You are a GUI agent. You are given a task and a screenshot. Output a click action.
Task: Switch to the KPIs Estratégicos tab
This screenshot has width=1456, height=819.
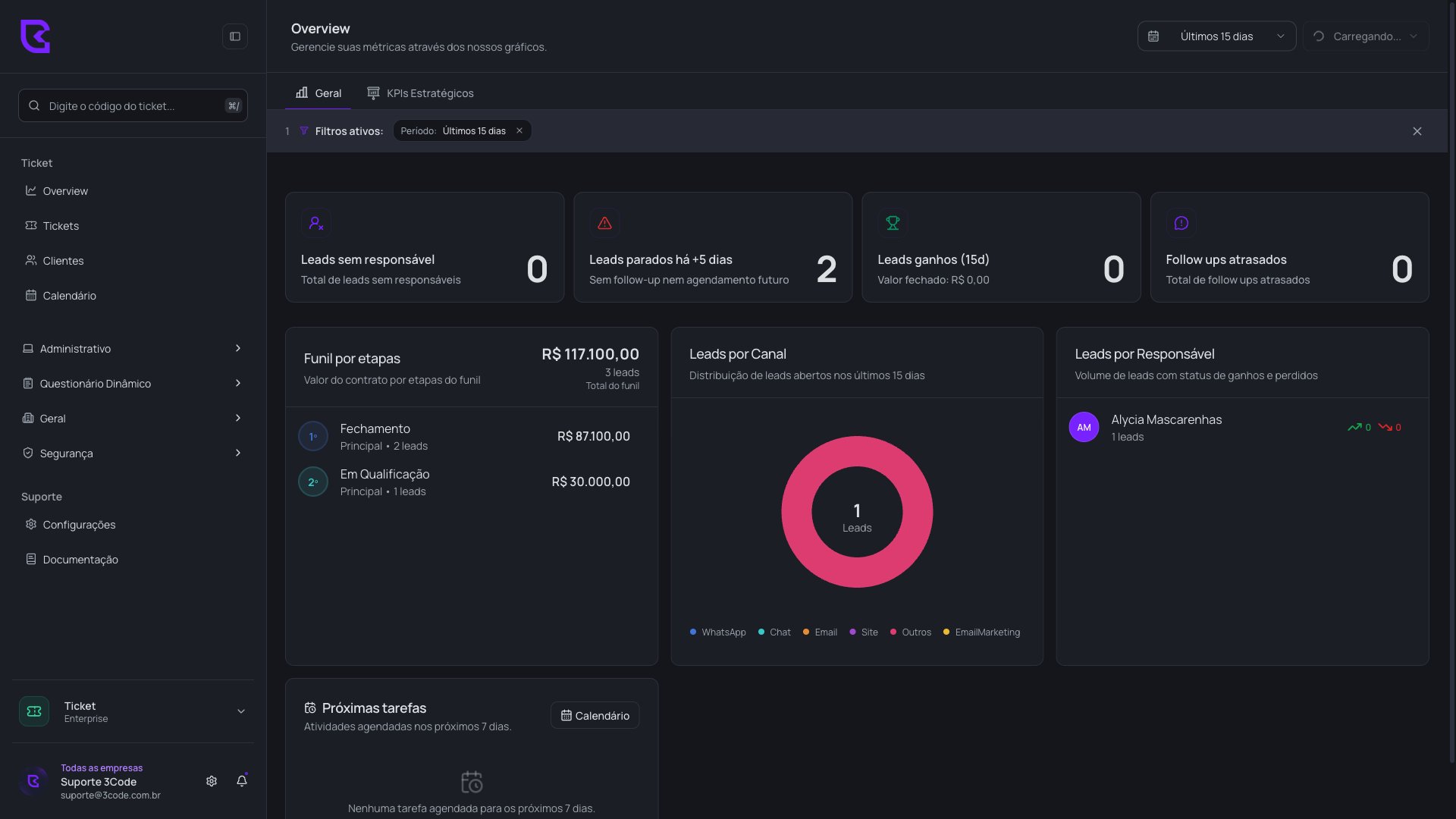click(420, 93)
